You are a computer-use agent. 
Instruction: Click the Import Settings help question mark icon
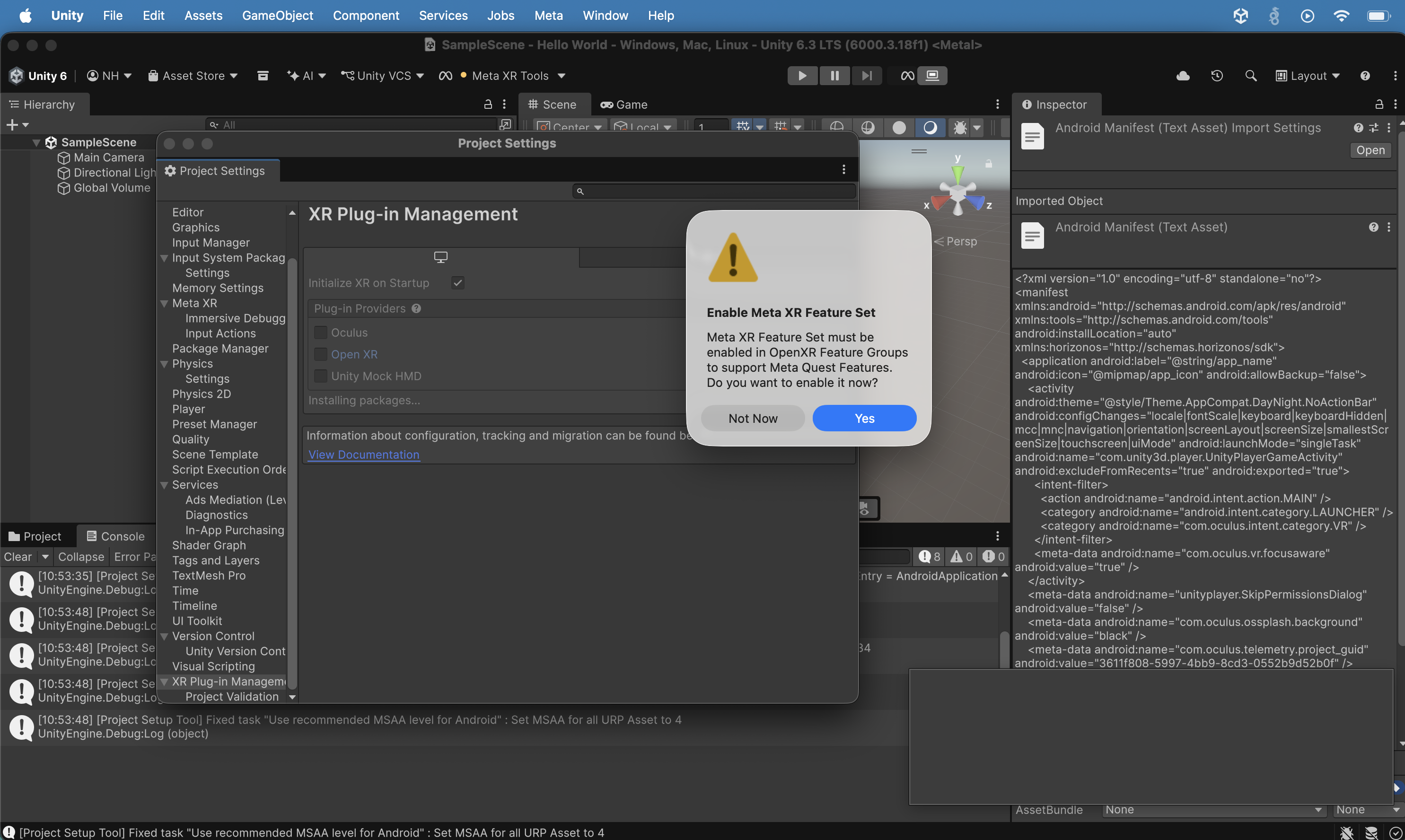(1358, 128)
